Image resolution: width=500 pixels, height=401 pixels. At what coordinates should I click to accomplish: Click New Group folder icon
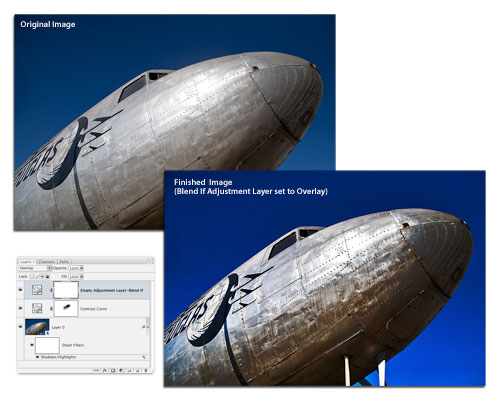(129, 370)
